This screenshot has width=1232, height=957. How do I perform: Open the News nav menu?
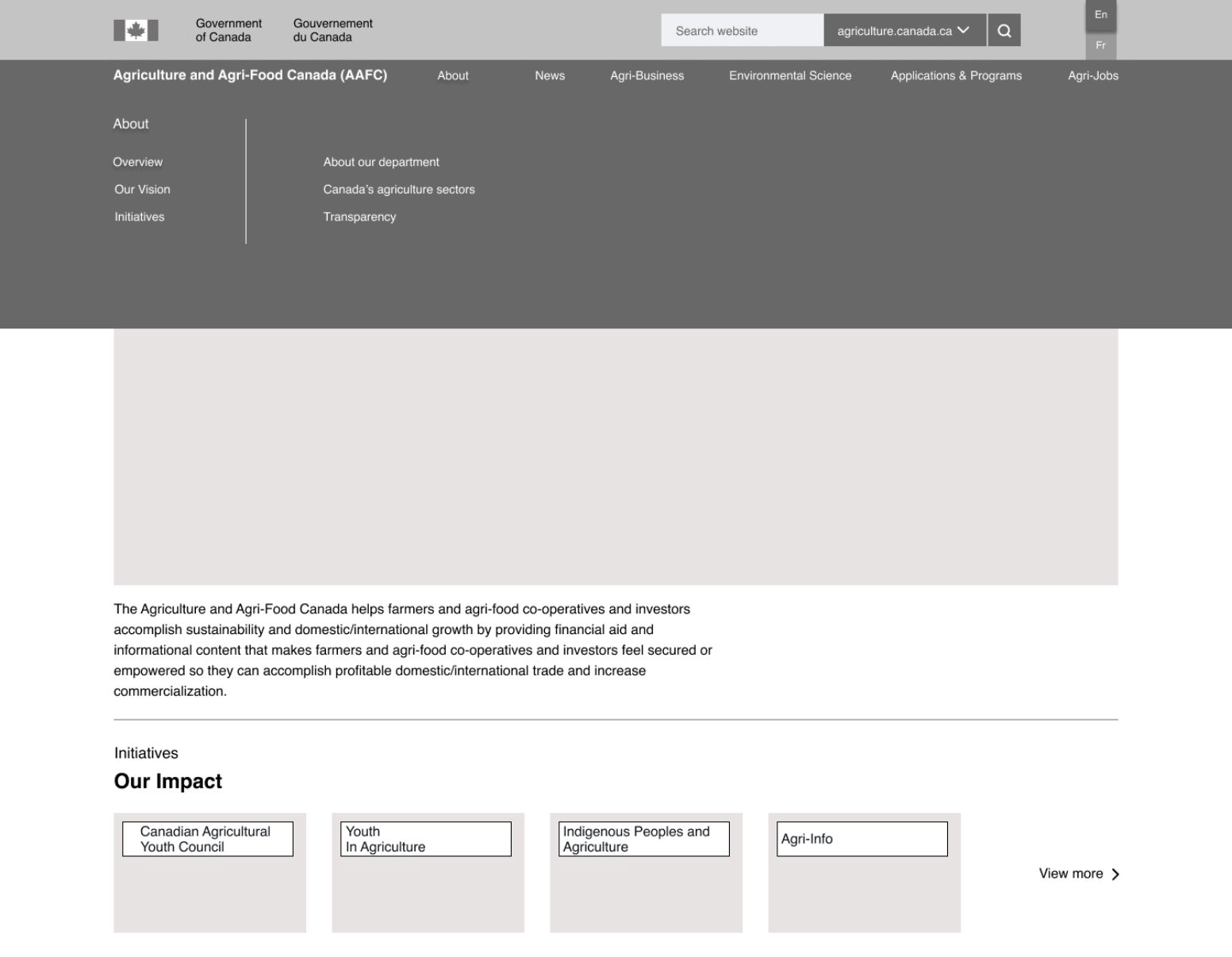550,75
